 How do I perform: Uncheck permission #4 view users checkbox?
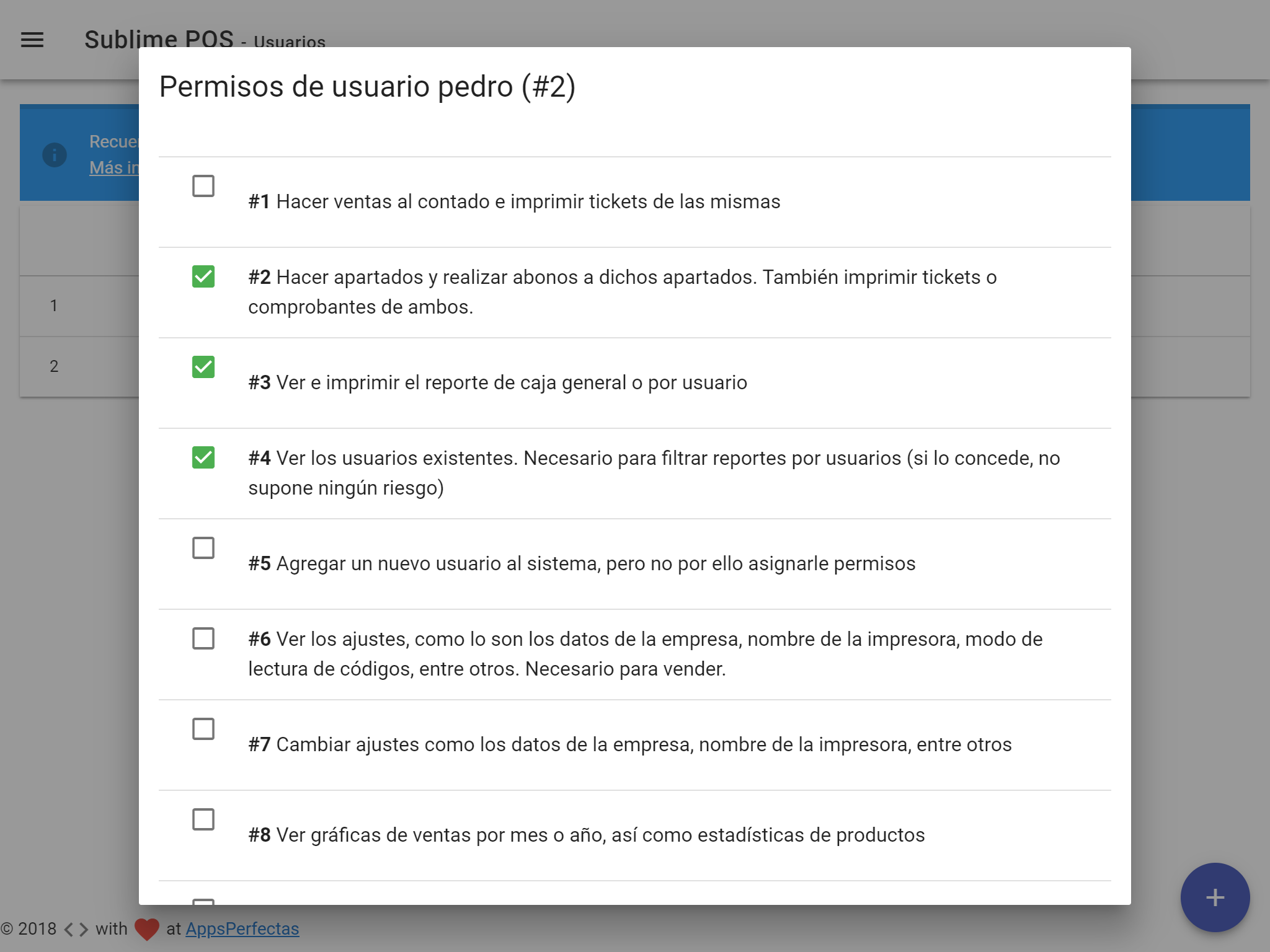point(203,457)
